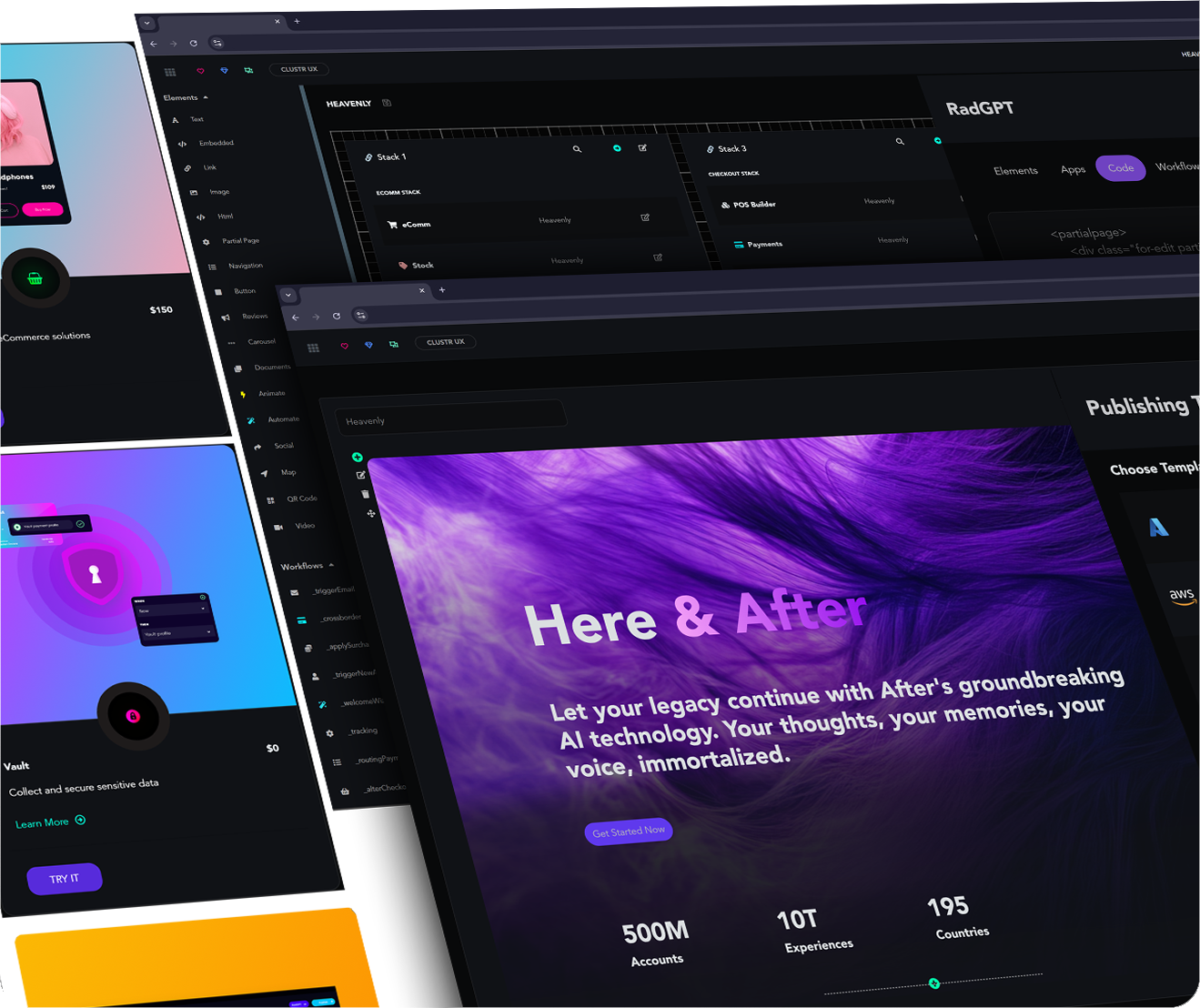Image resolution: width=1200 pixels, height=1008 pixels.
Task: Switch to the Elements tab in RadGPT
Action: pos(1015,171)
